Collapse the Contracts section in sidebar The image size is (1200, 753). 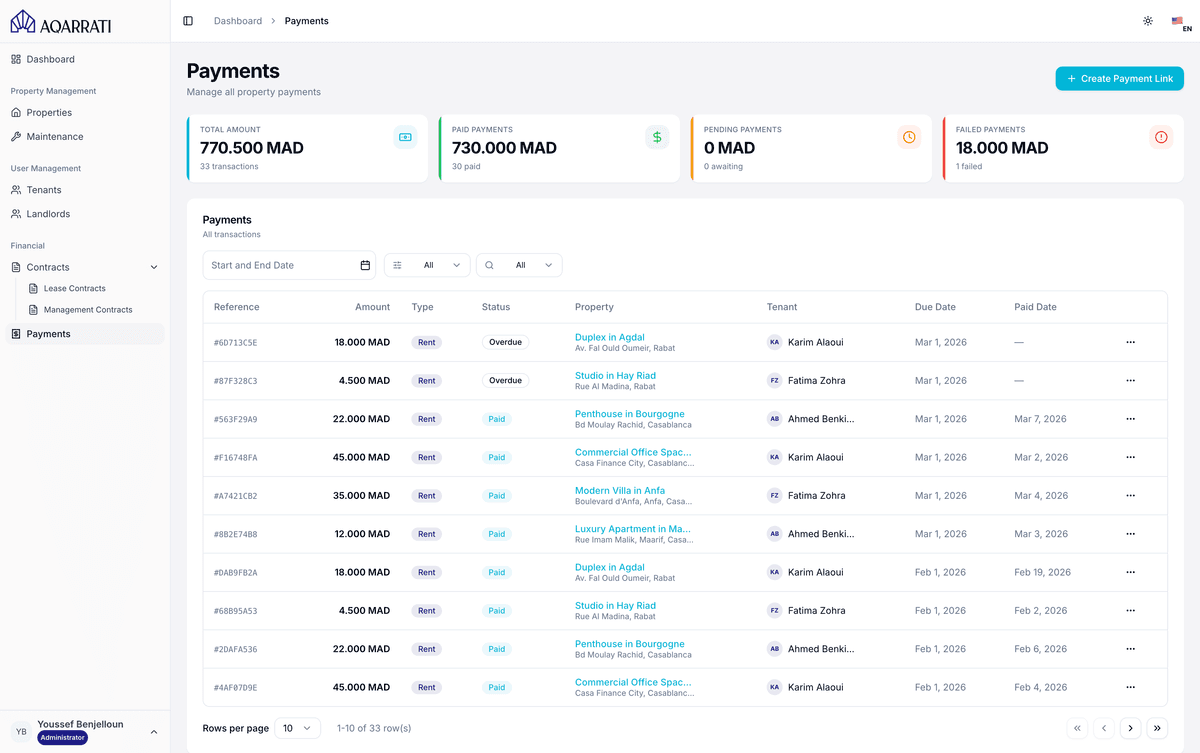coord(153,267)
